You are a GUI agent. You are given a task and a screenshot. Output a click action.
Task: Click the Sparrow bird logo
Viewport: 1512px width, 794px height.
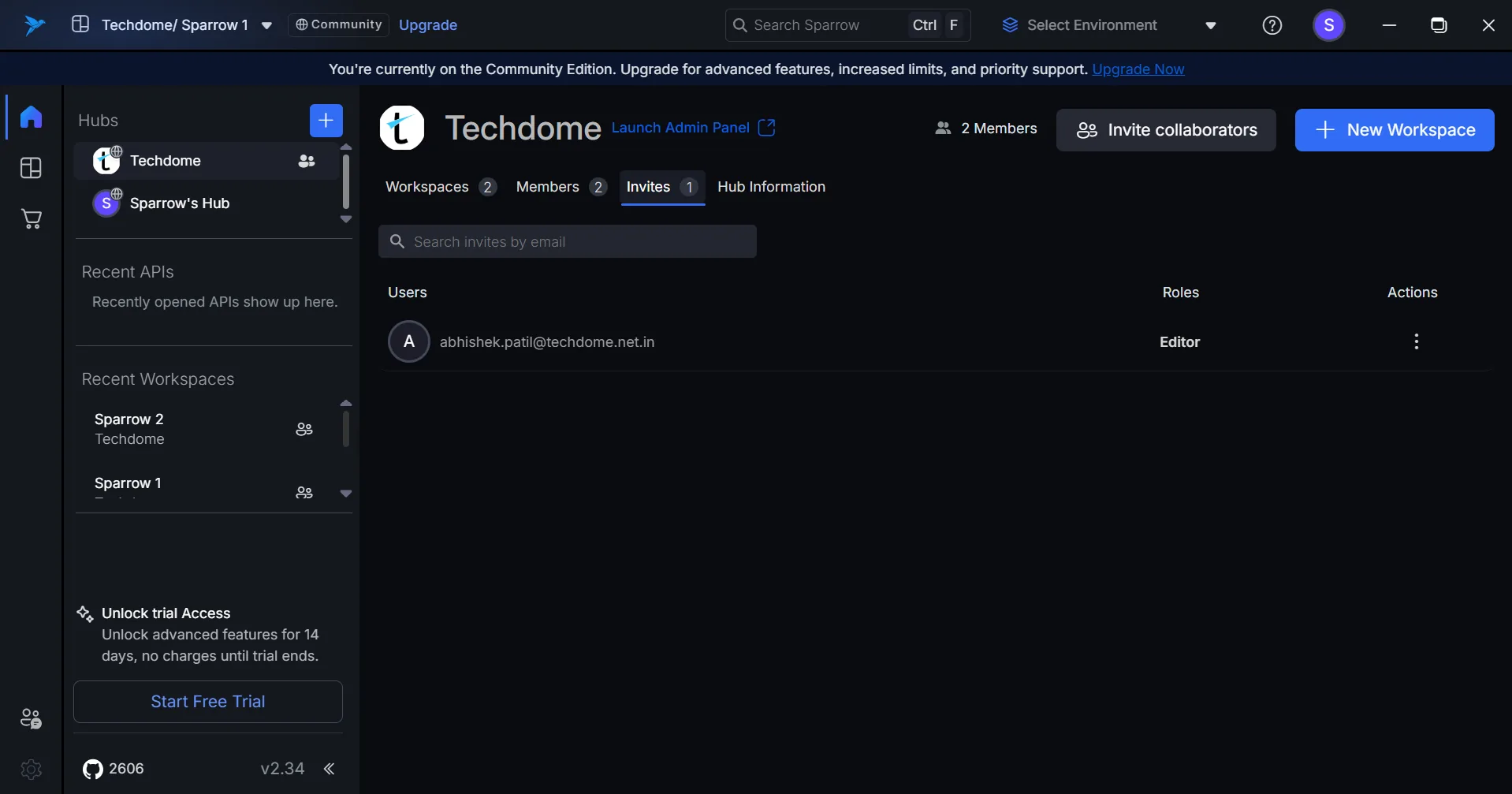click(34, 25)
